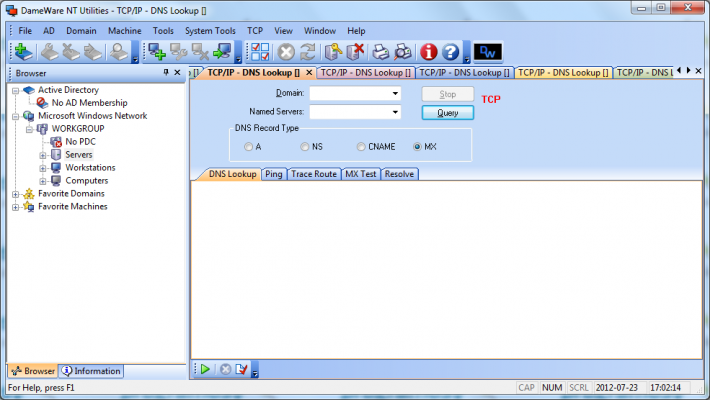Screen dimensions: 710x400
Task: Close the Browser panel
Action: pos(178,72)
